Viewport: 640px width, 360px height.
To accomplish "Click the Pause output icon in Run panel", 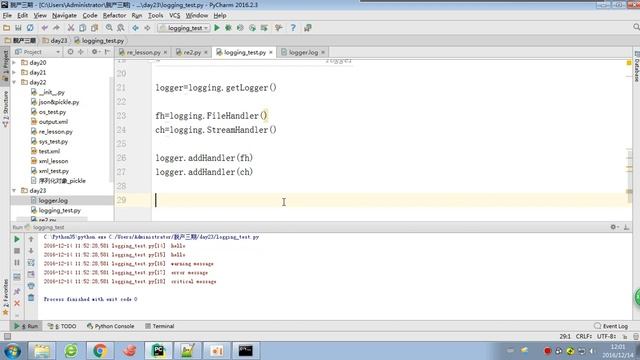I will click(x=17, y=262).
